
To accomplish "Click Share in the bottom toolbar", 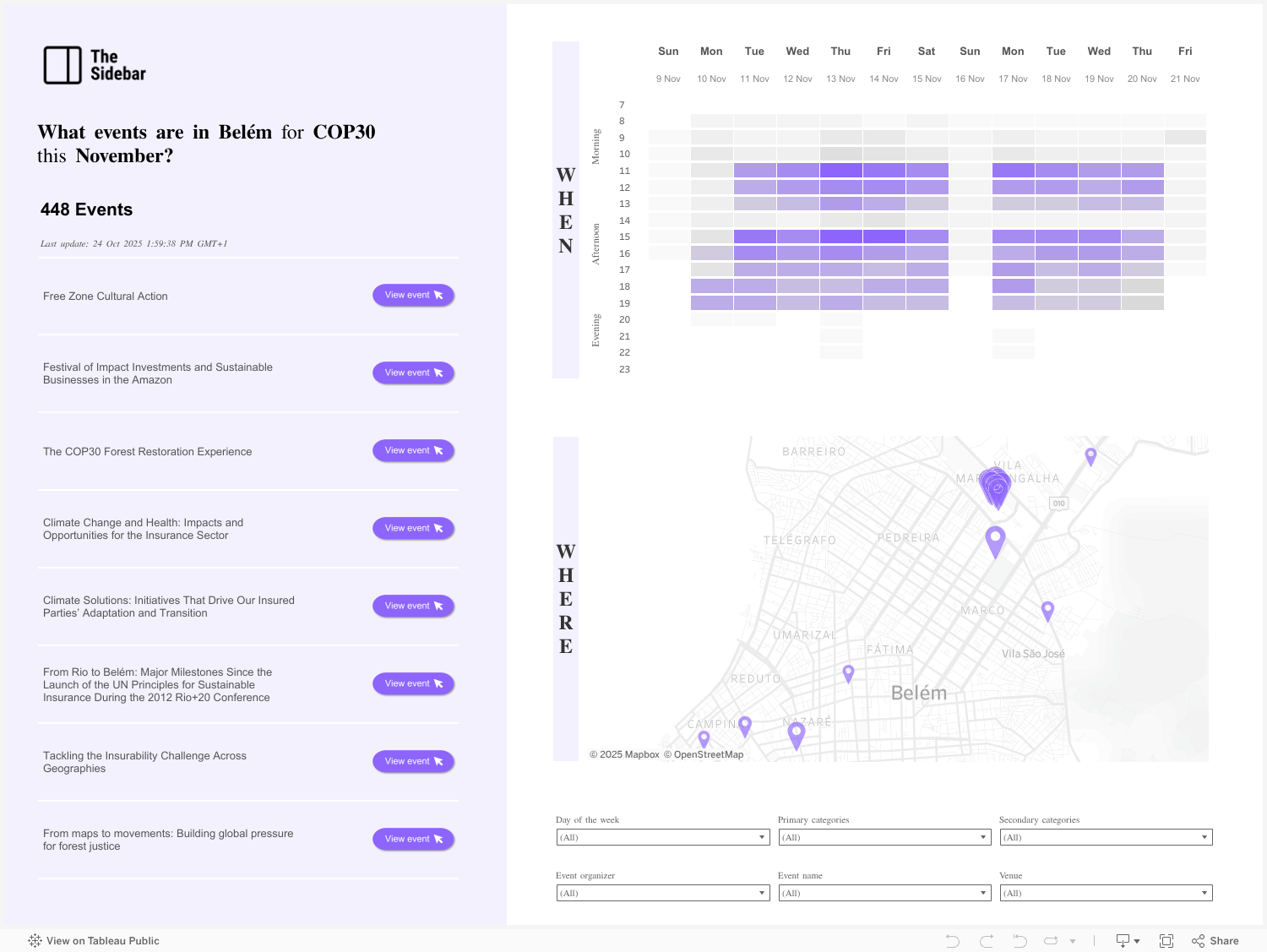I will [1215, 941].
